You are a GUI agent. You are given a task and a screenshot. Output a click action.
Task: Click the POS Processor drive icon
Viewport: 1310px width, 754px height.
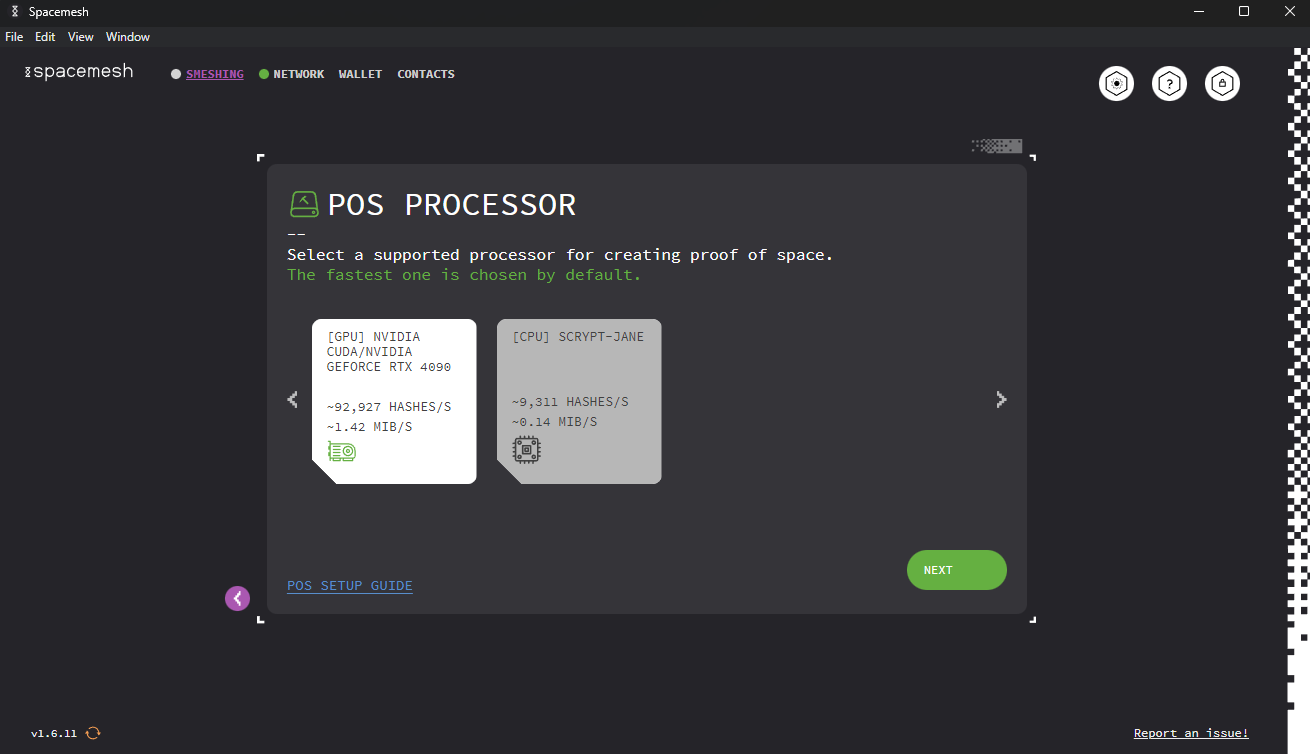[x=304, y=204]
